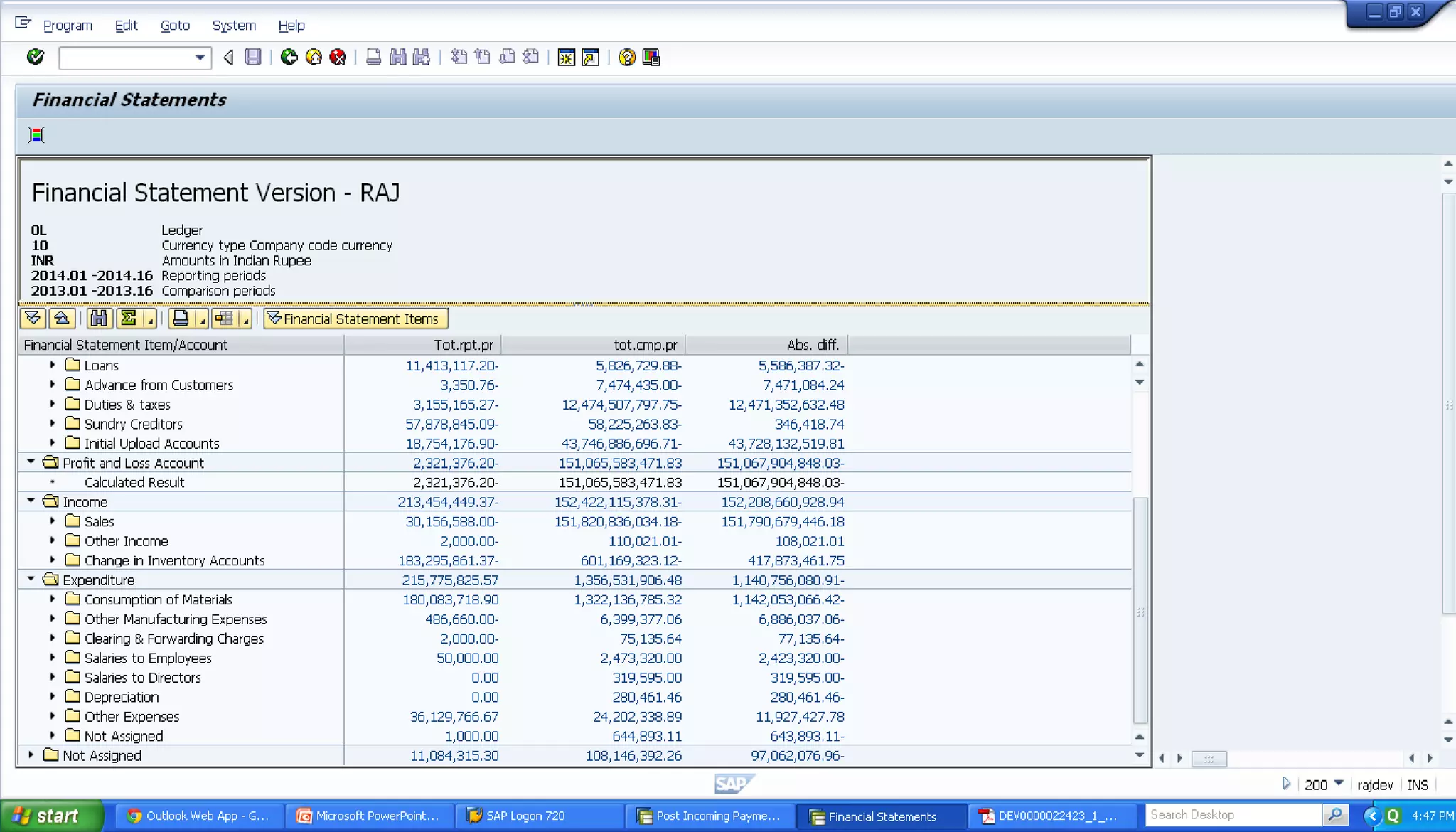Click the Help question mark icon
Viewport: 1456px width, 832px height.
(626, 57)
